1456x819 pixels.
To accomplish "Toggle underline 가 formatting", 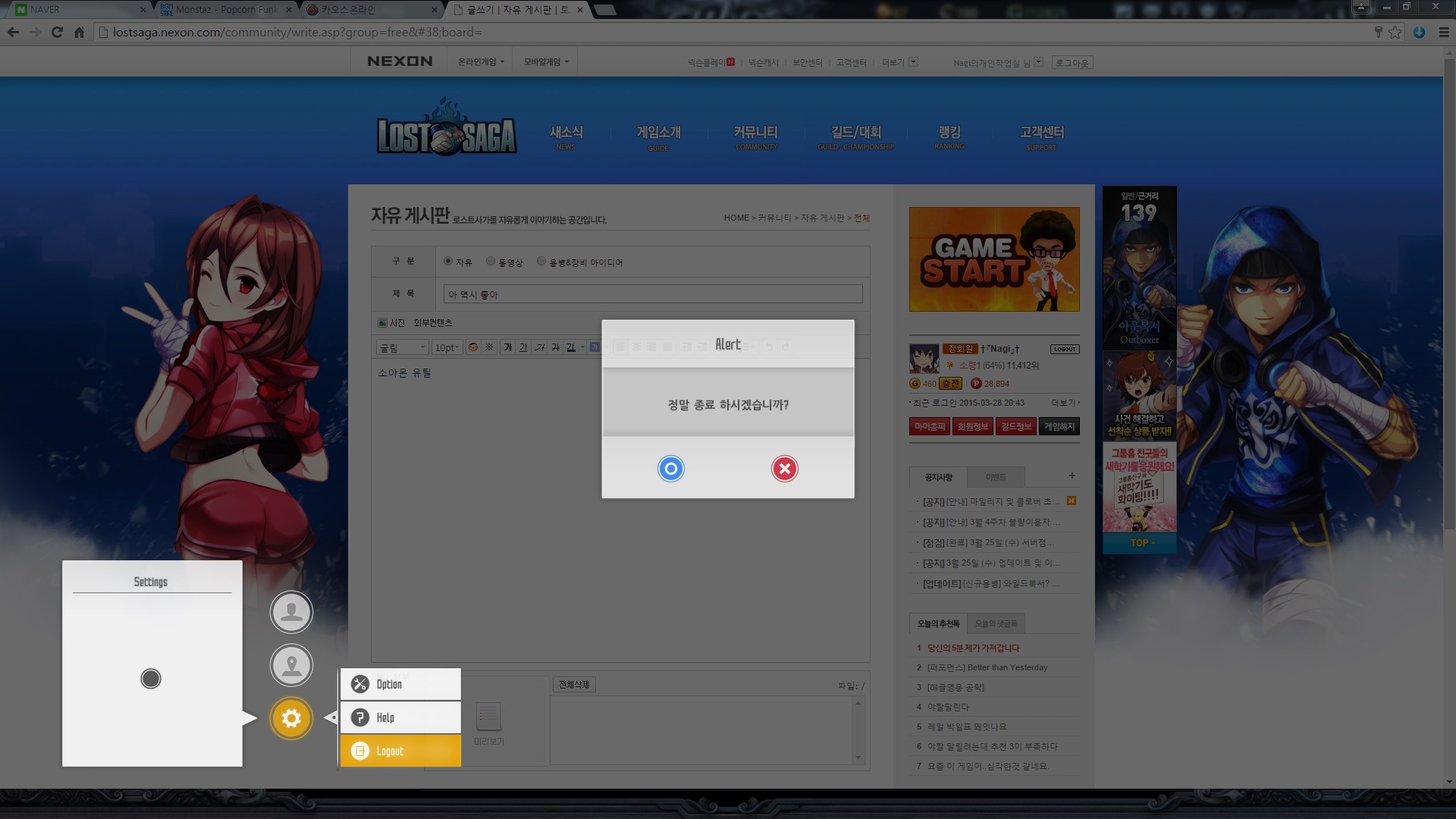I will pyautogui.click(x=523, y=347).
